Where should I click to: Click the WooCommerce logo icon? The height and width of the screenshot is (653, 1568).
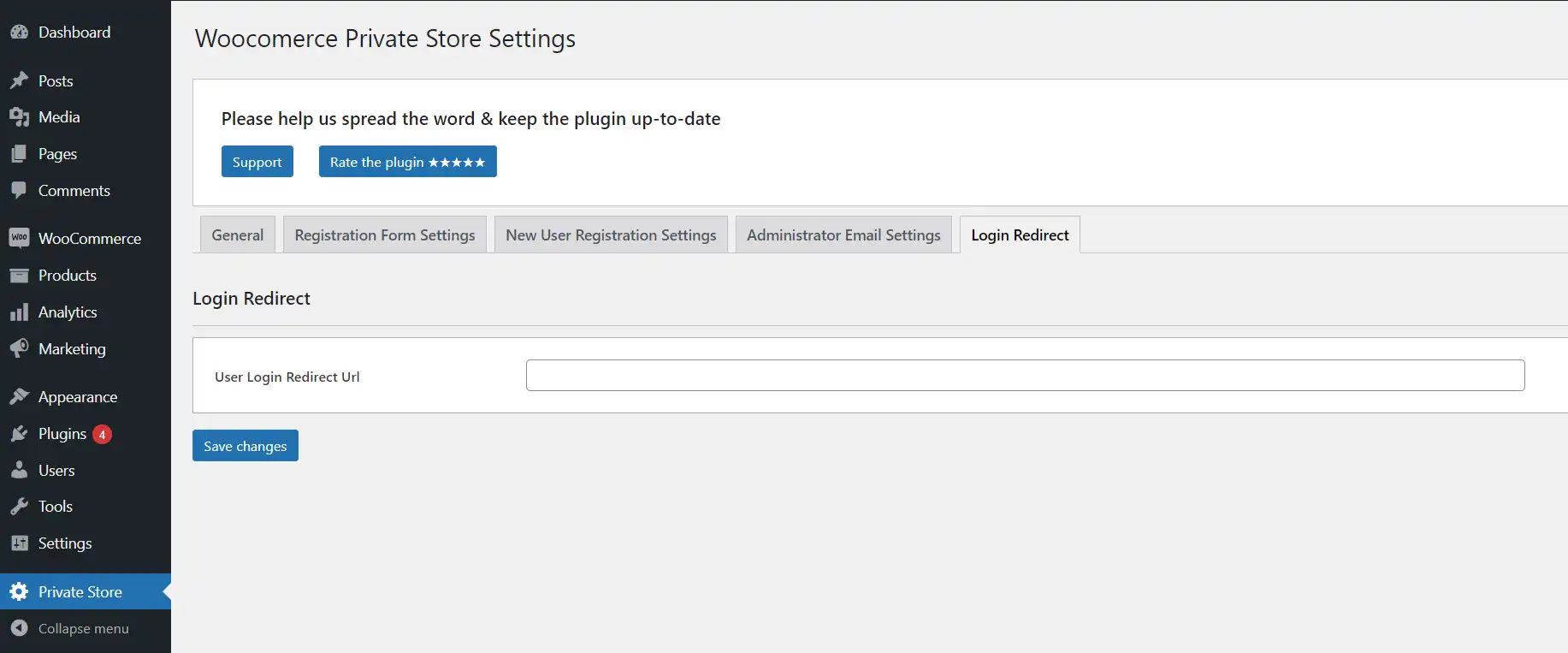(x=19, y=238)
